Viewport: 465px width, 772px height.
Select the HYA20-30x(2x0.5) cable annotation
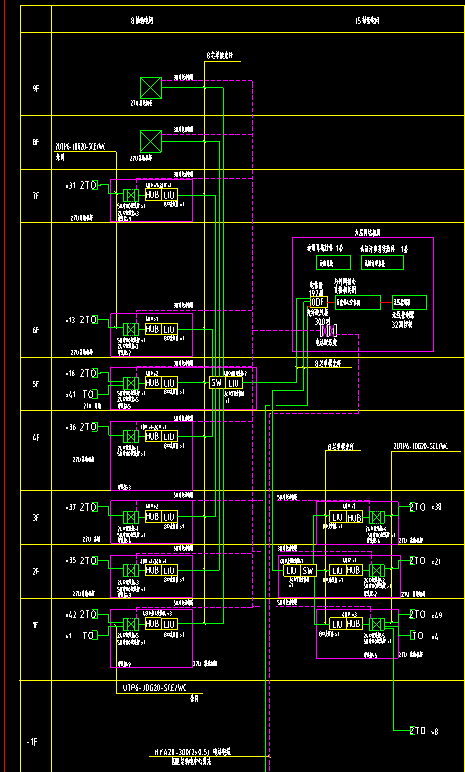193,752
